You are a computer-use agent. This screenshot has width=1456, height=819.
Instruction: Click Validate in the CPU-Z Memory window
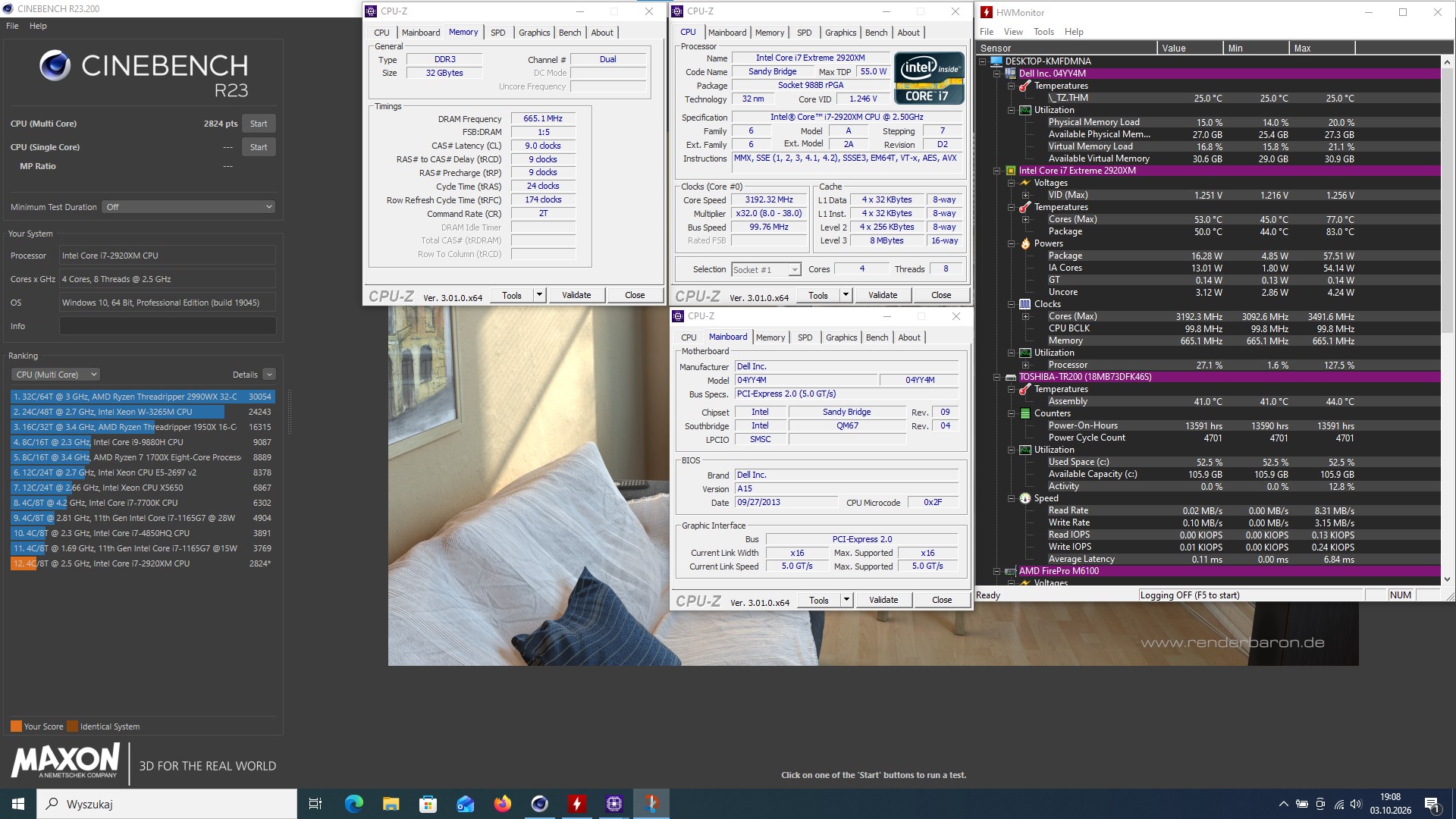click(x=576, y=295)
